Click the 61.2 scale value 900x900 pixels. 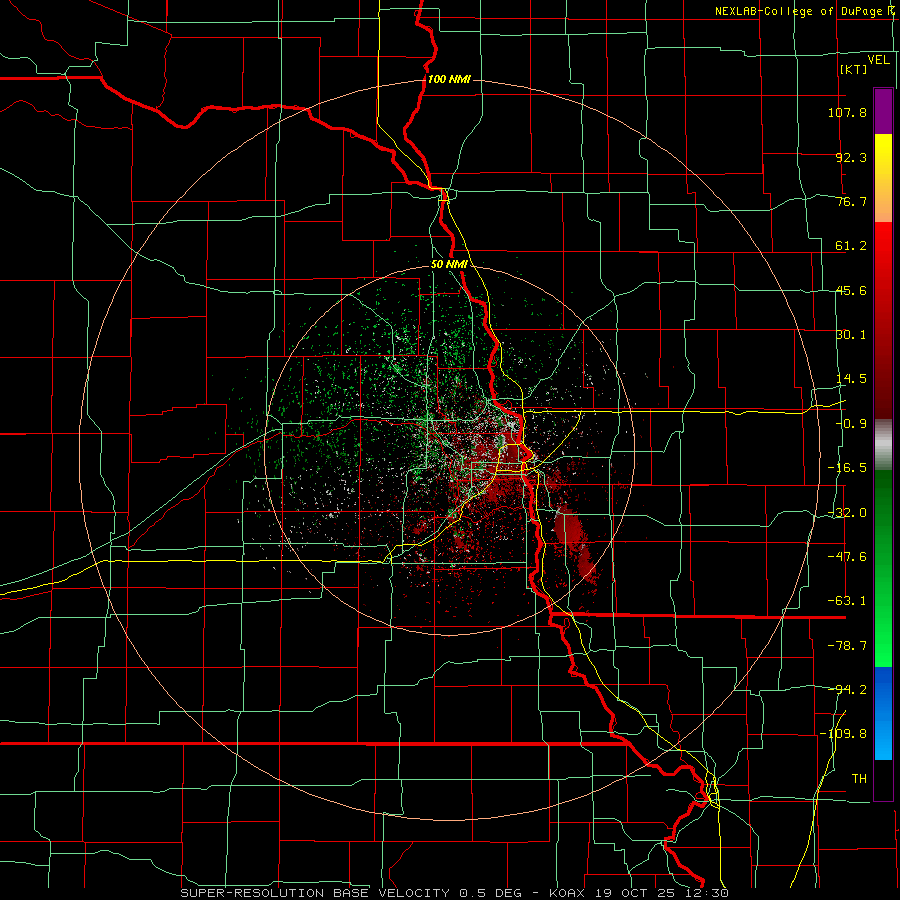(851, 246)
